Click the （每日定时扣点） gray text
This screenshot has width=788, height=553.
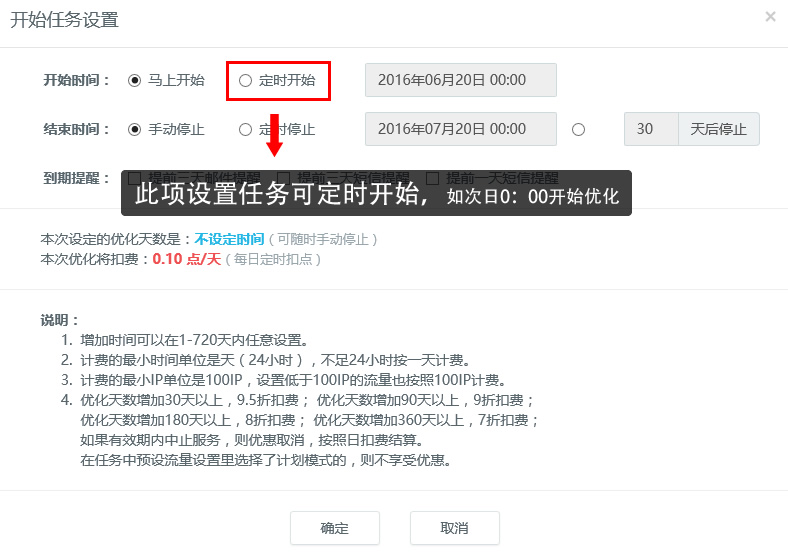[273, 259]
